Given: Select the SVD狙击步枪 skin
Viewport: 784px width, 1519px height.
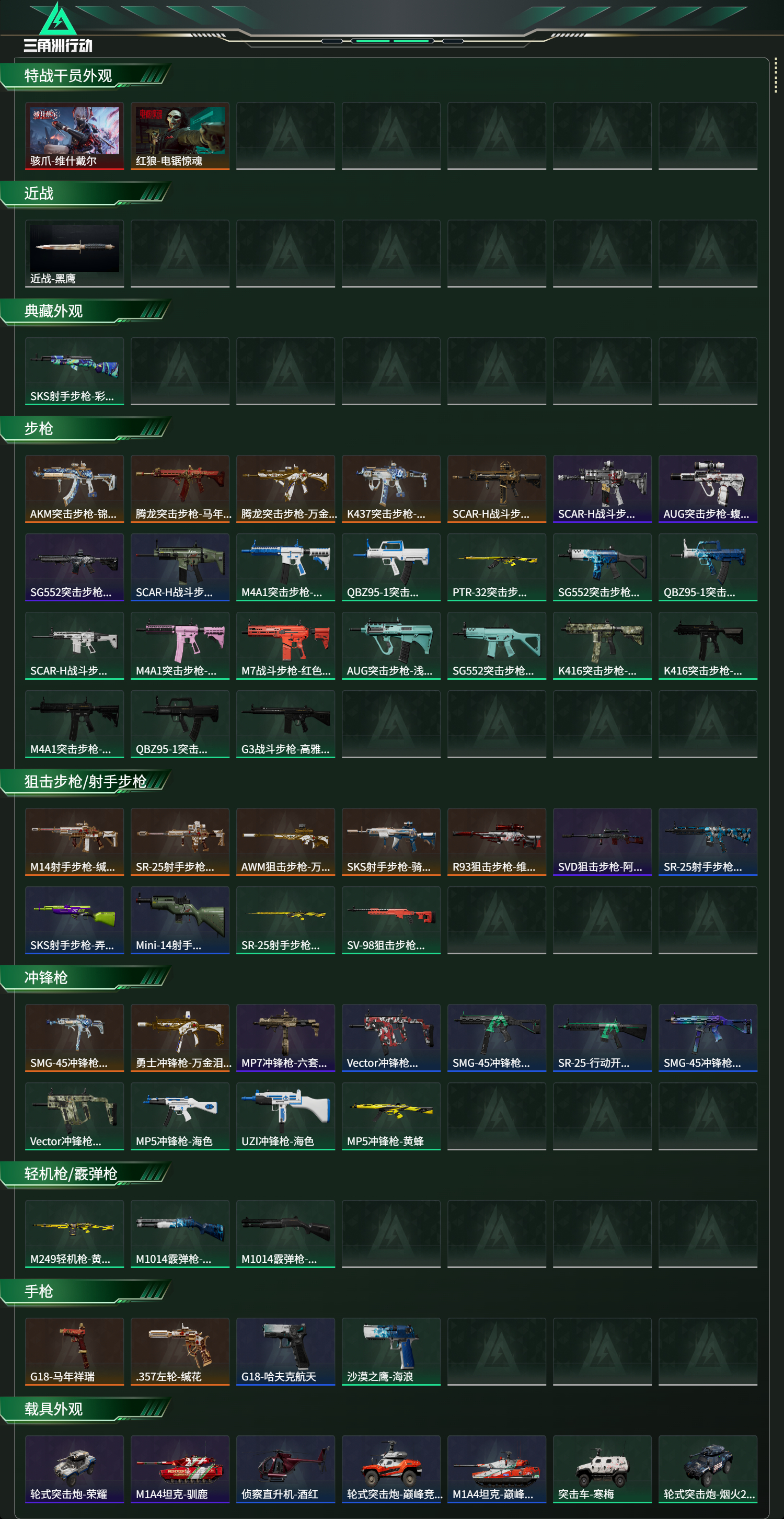Looking at the screenshot, I should (602, 841).
